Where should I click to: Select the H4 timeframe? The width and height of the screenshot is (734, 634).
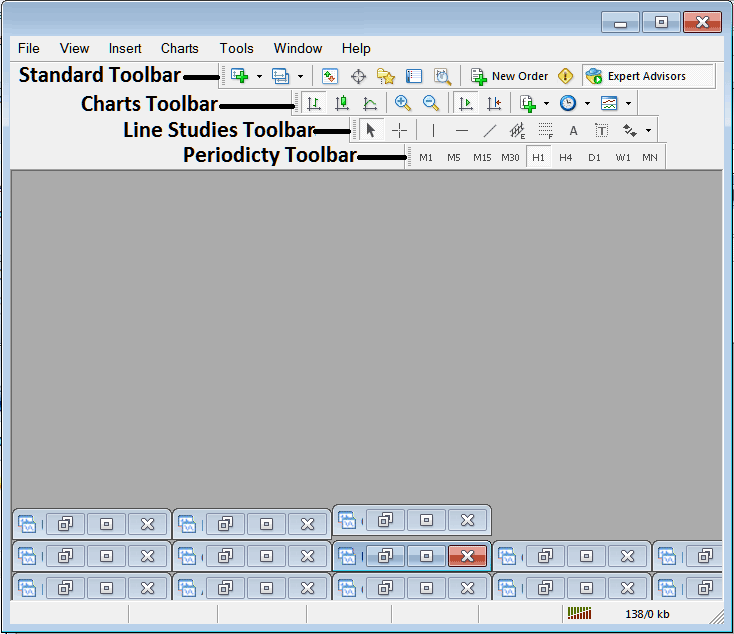(x=566, y=157)
